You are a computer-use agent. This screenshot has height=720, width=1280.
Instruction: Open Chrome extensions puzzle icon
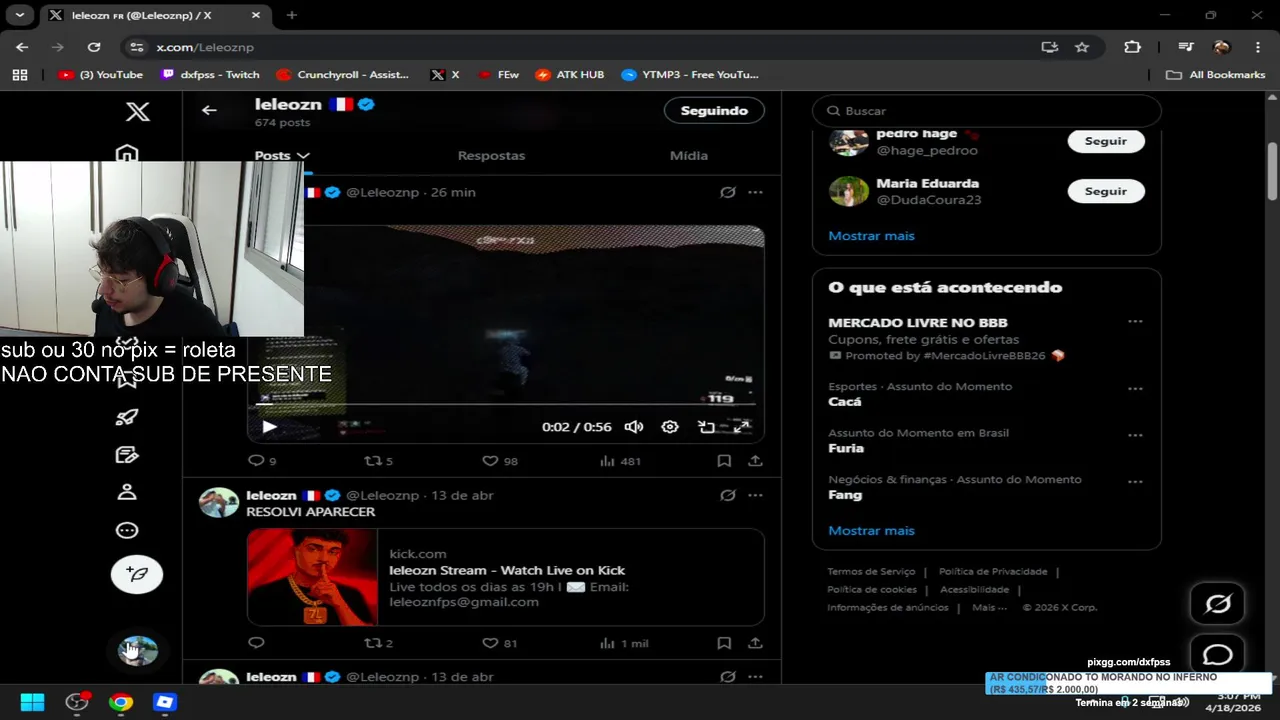tap(1132, 47)
